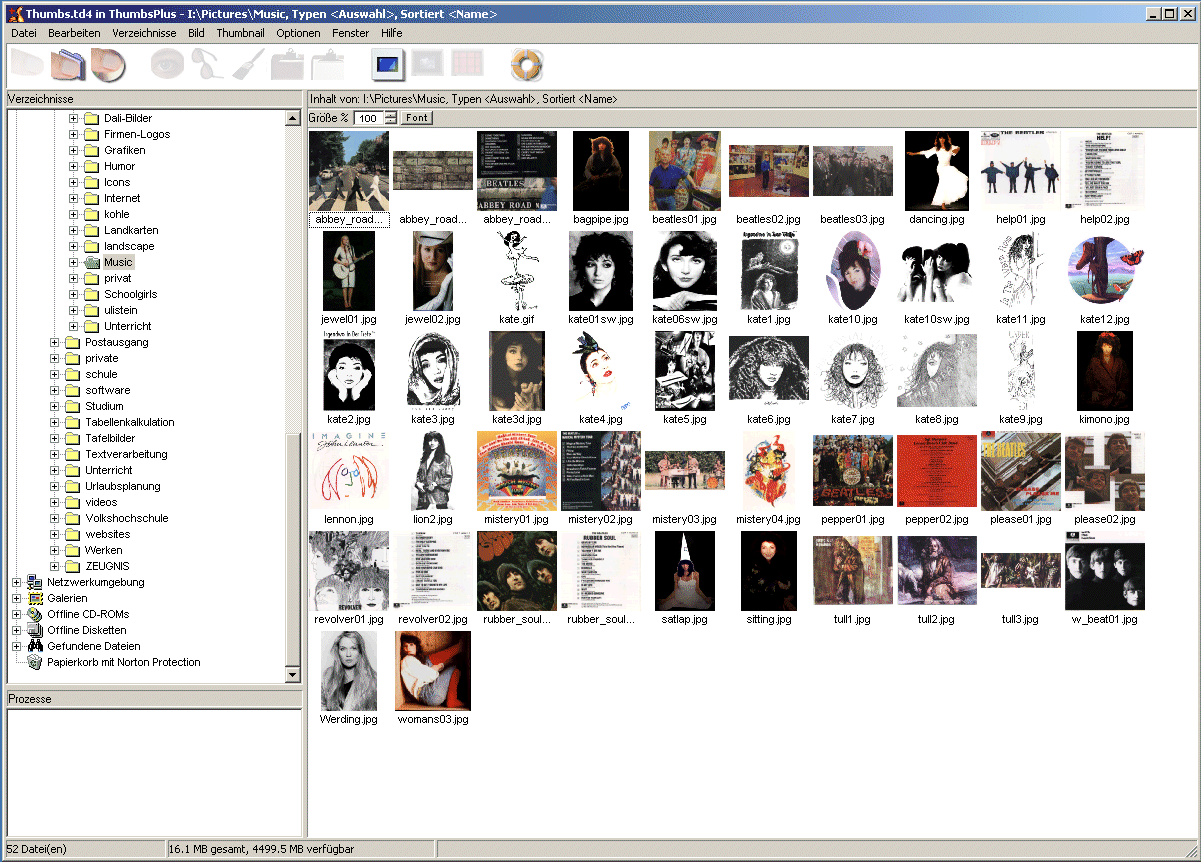The height and width of the screenshot is (862, 1201).
Task: Expand the Galerien tree node
Action: (16, 598)
